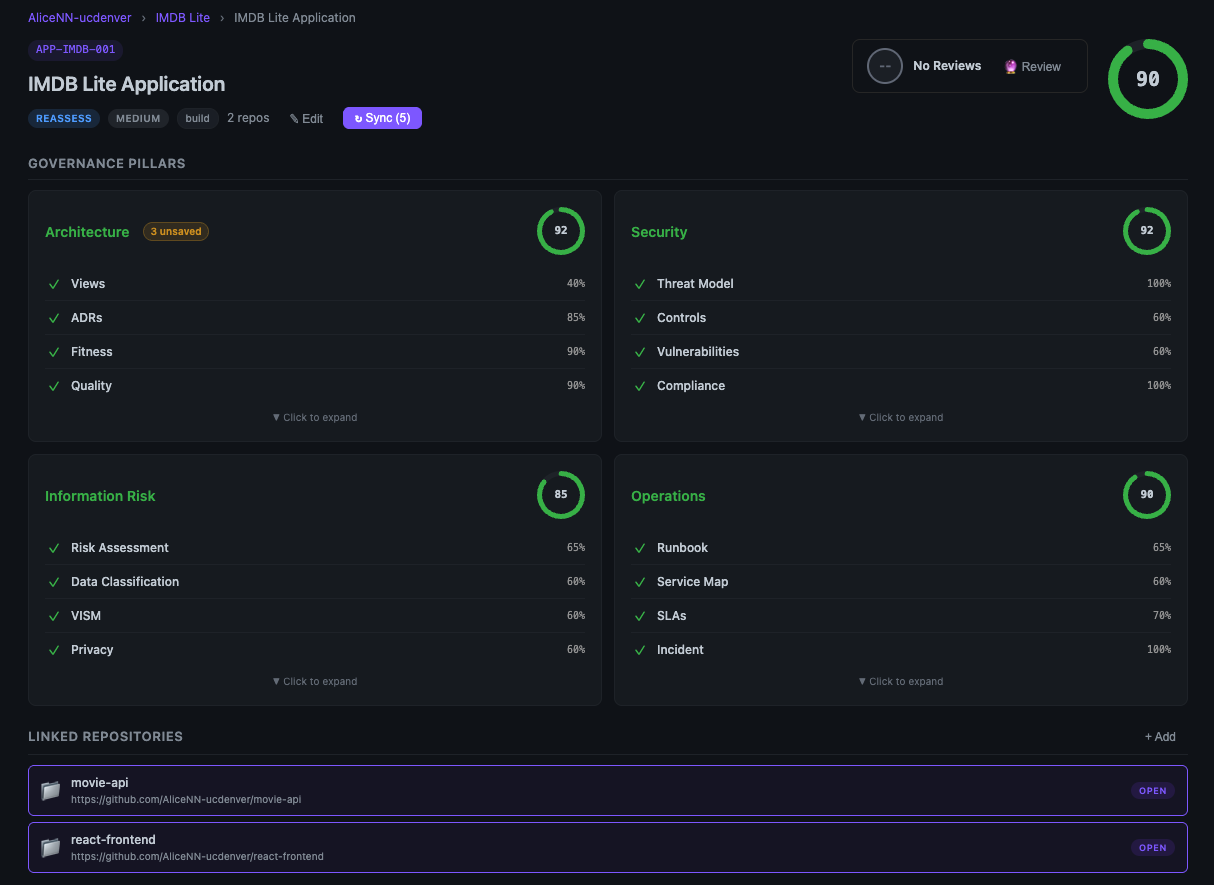Expand the Operations pillar details
This screenshot has width=1214, height=885.
coord(900,681)
